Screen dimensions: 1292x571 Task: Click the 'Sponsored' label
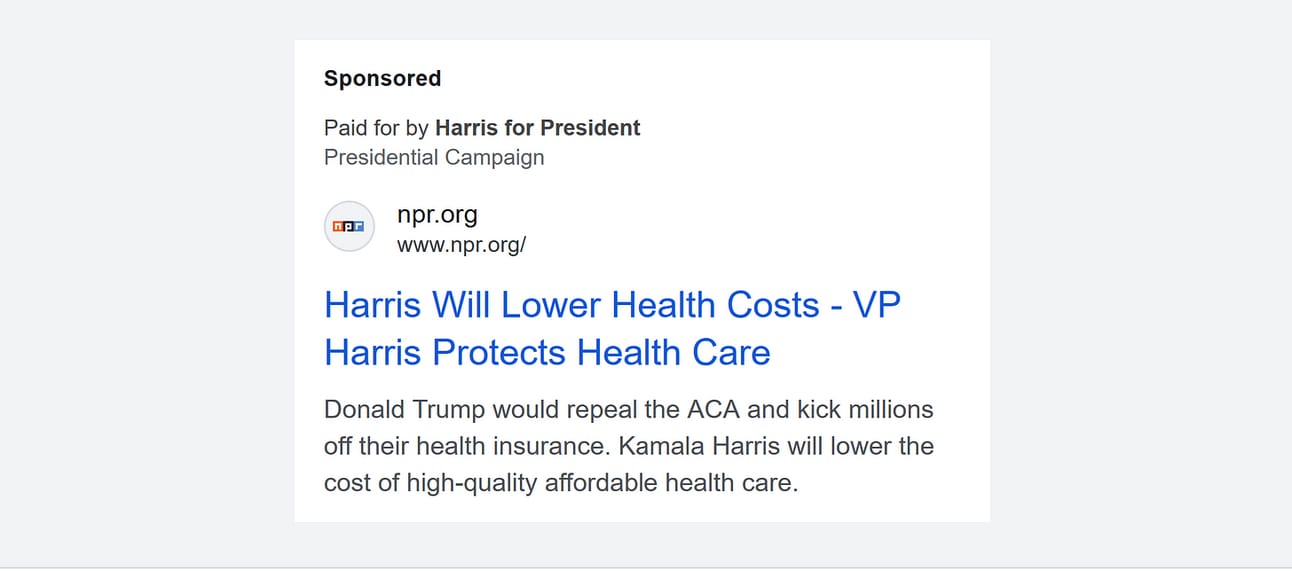382,78
